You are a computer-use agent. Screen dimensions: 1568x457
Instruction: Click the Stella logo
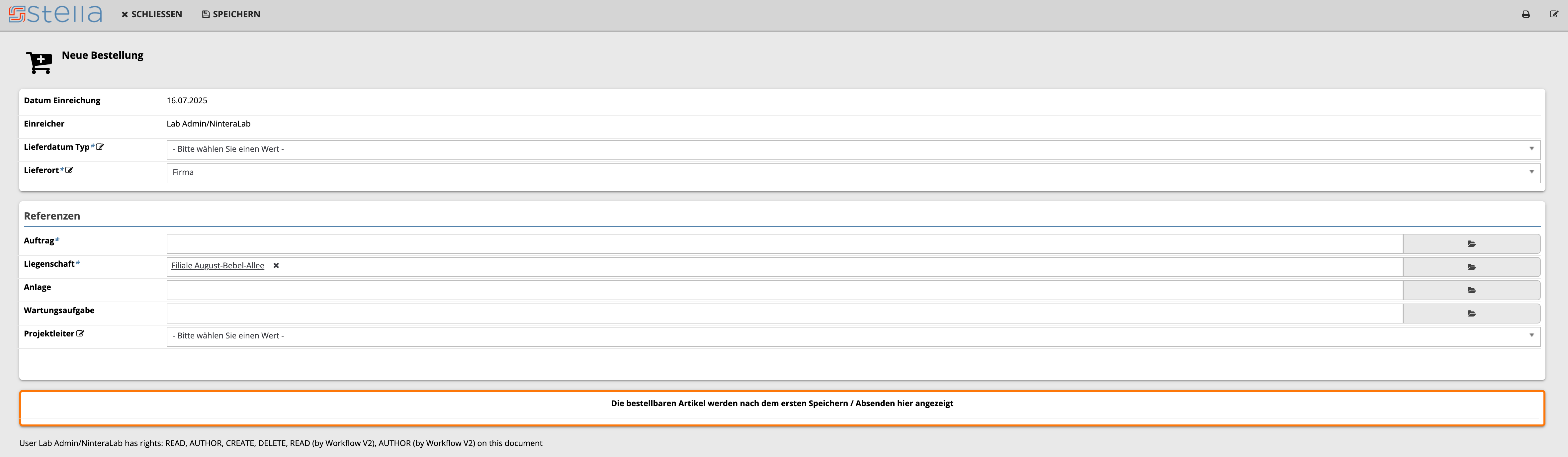55,14
